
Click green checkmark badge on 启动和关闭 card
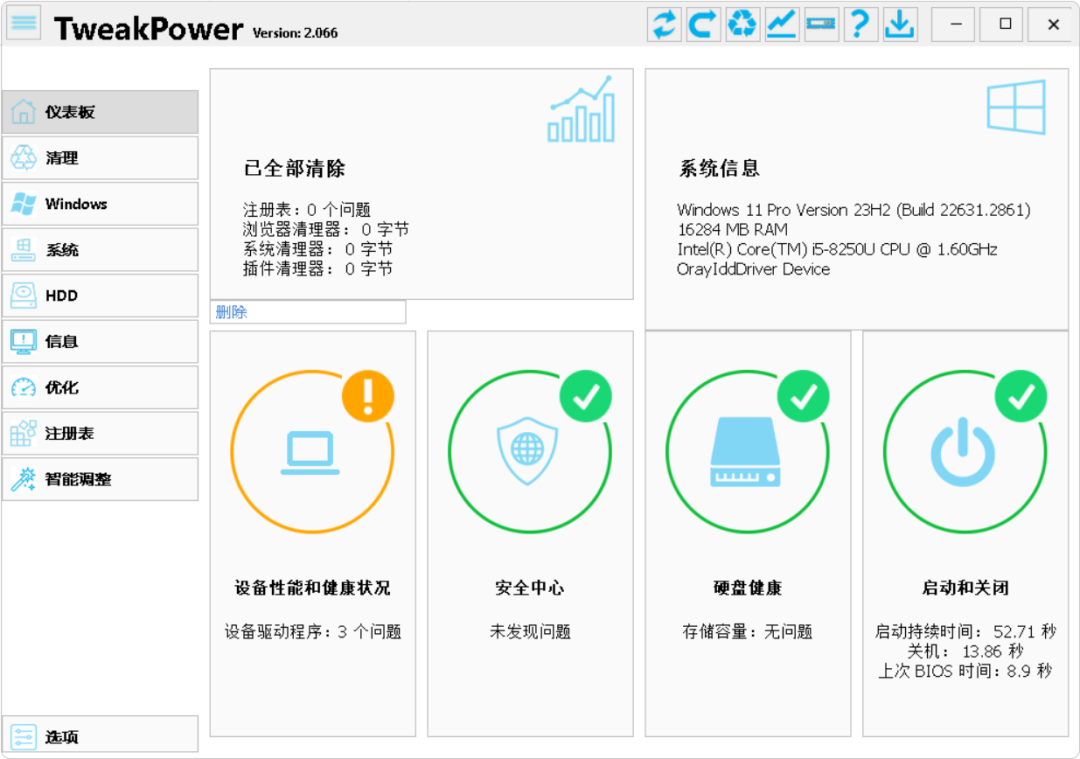click(x=1021, y=396)
